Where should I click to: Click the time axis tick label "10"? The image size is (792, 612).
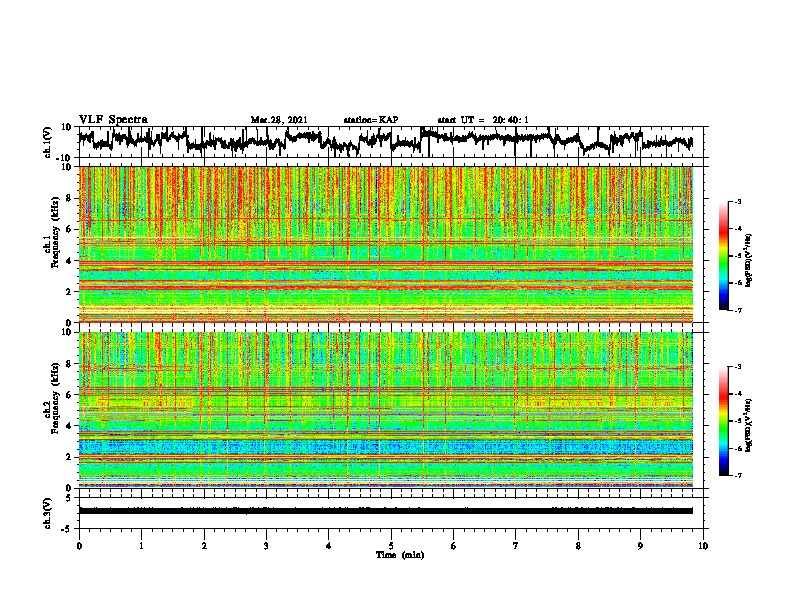(x=703, y=546)
